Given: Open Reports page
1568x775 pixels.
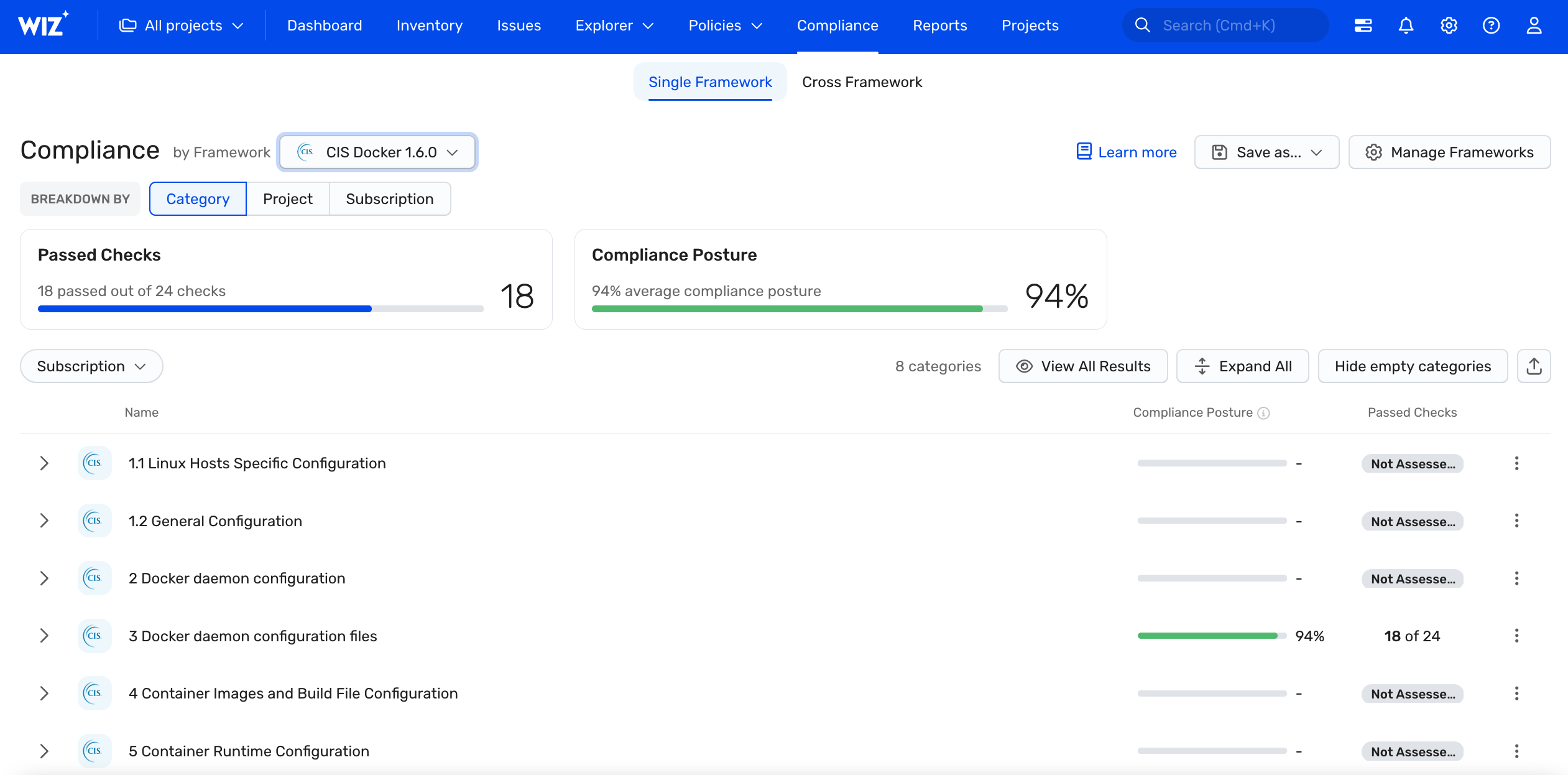Looking at the screenshot, I should (x=940, y=26).
